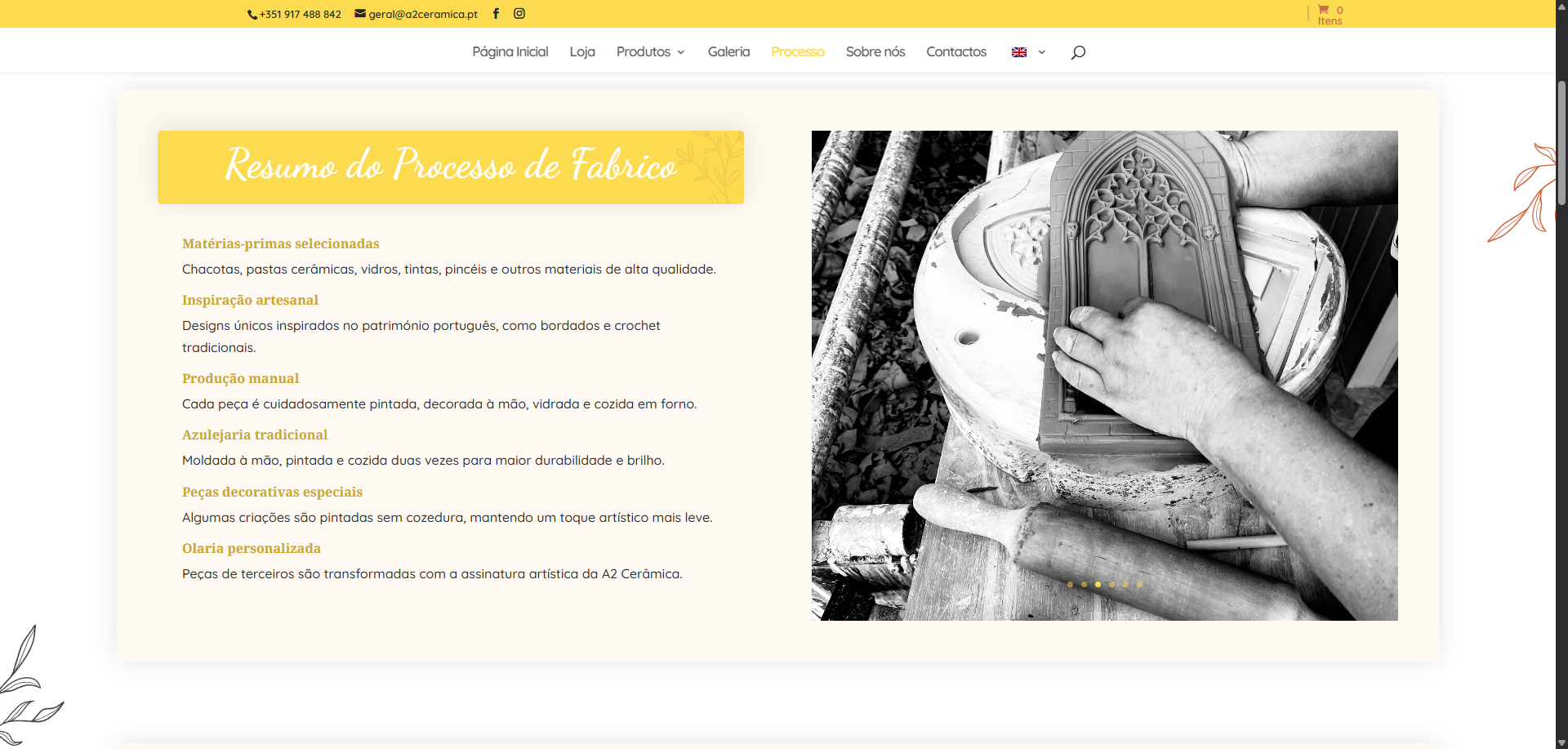Open the shopping cart icon

pyautogui.click(x=1323, y=10)
